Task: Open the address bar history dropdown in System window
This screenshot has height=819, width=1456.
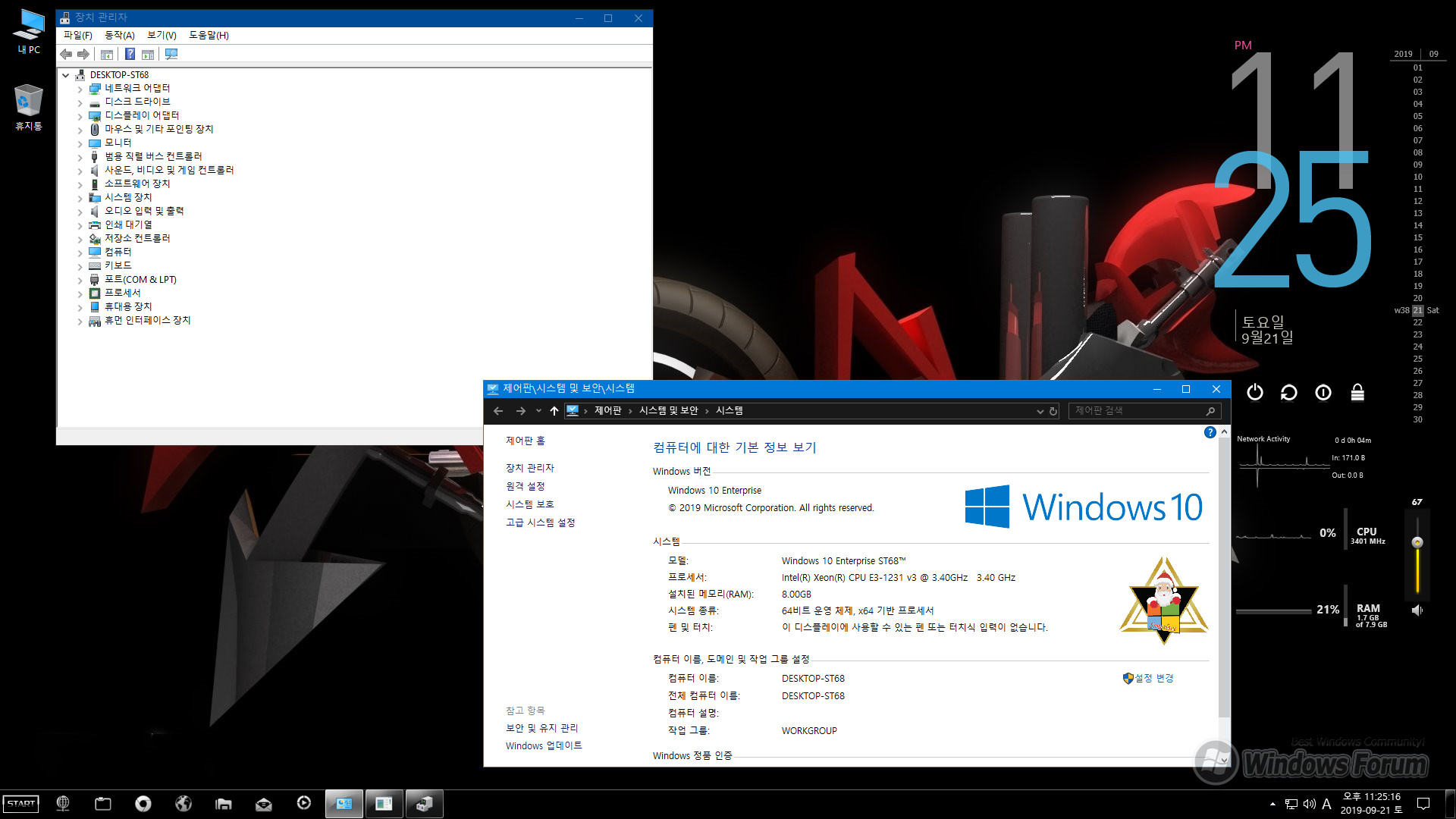Action: (1040, 411)
